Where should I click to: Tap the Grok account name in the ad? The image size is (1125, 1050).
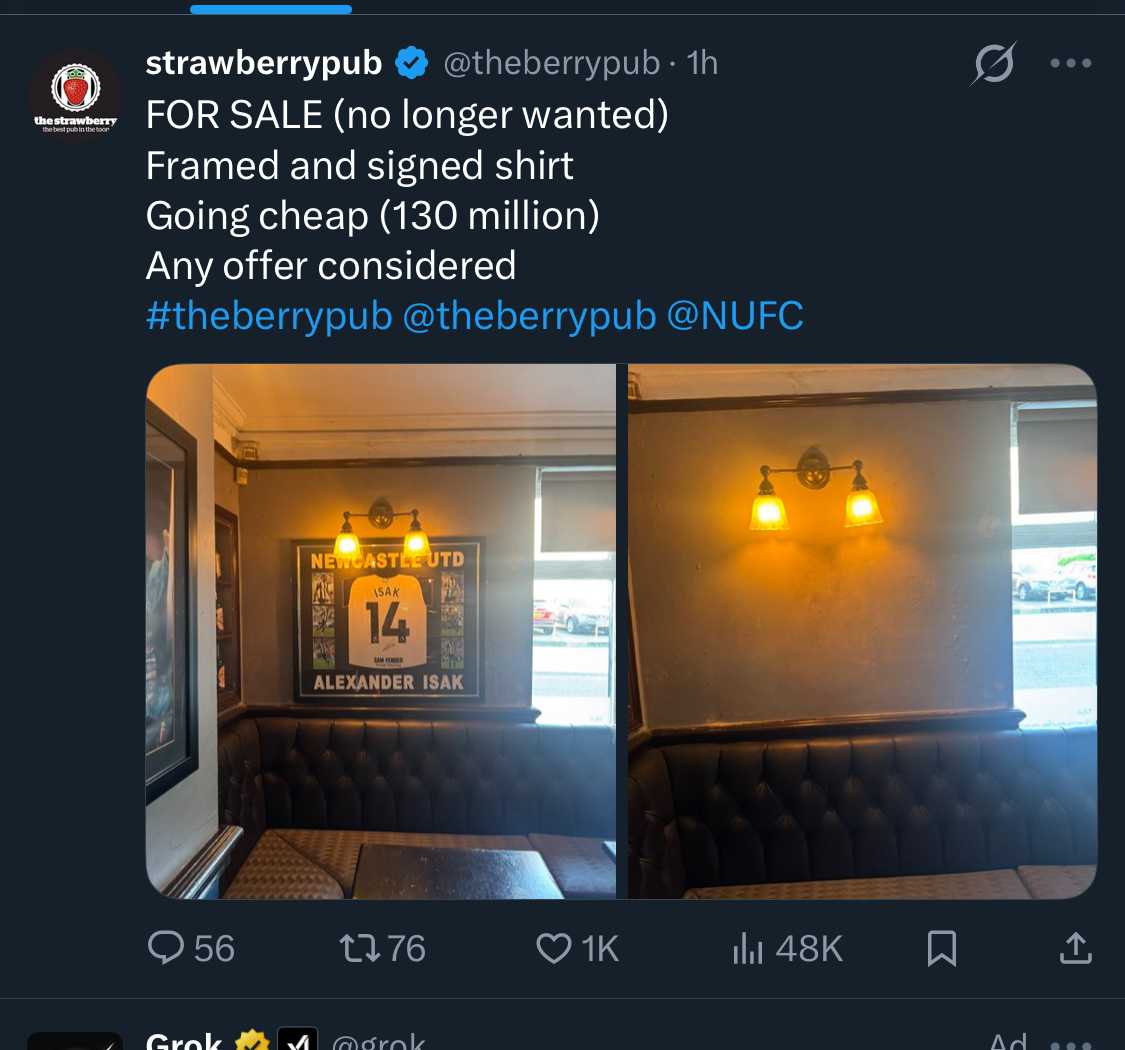pos(184,1040)
